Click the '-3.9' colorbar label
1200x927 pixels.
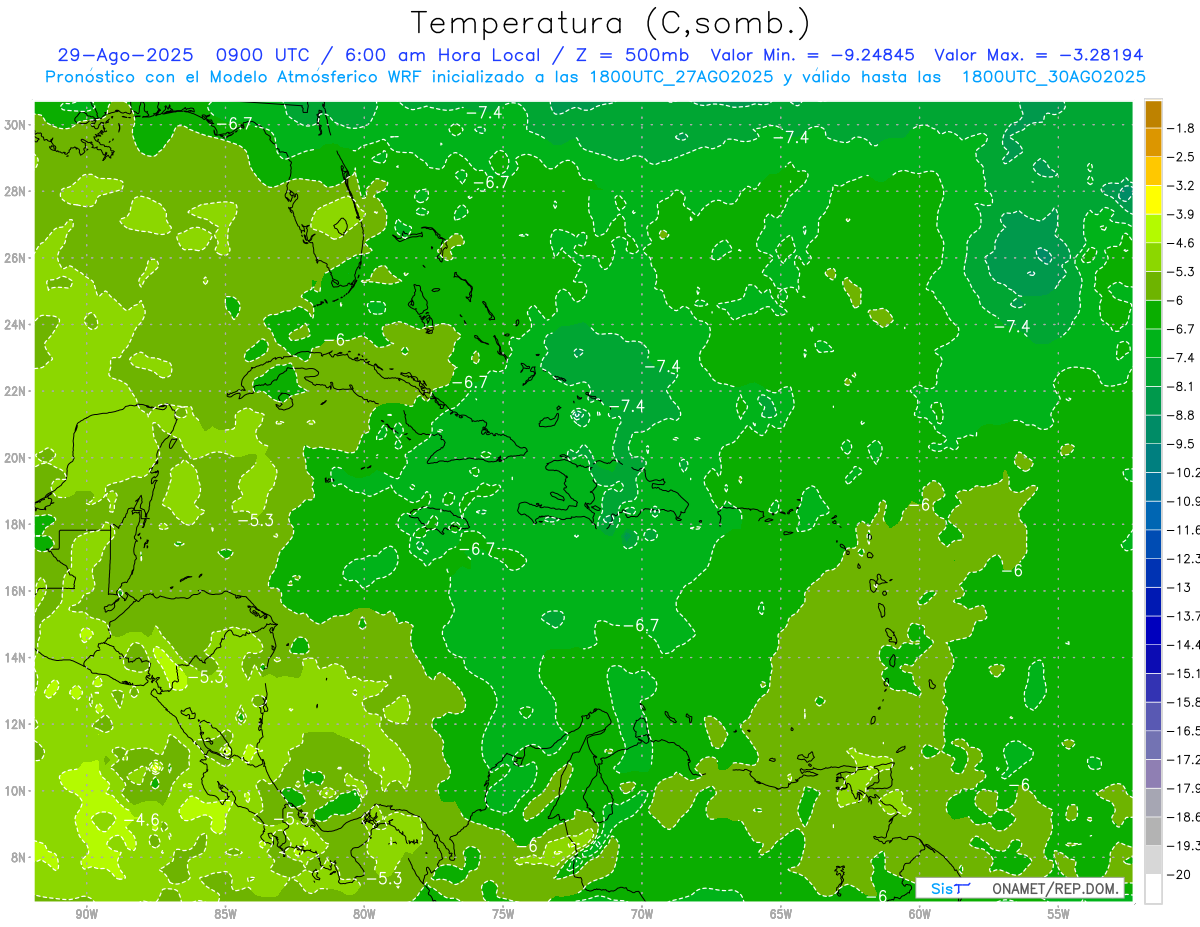click(1183, 214)
